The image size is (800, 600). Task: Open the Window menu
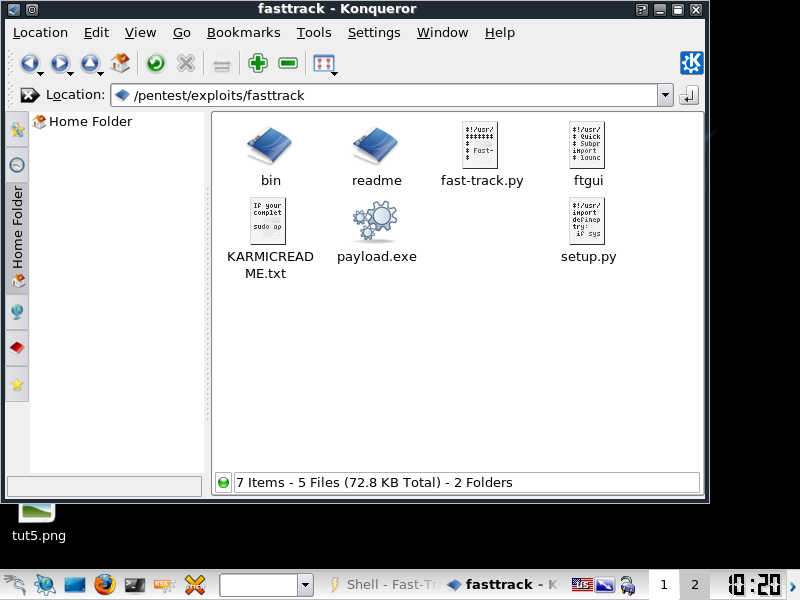click(x=442, y=33)
